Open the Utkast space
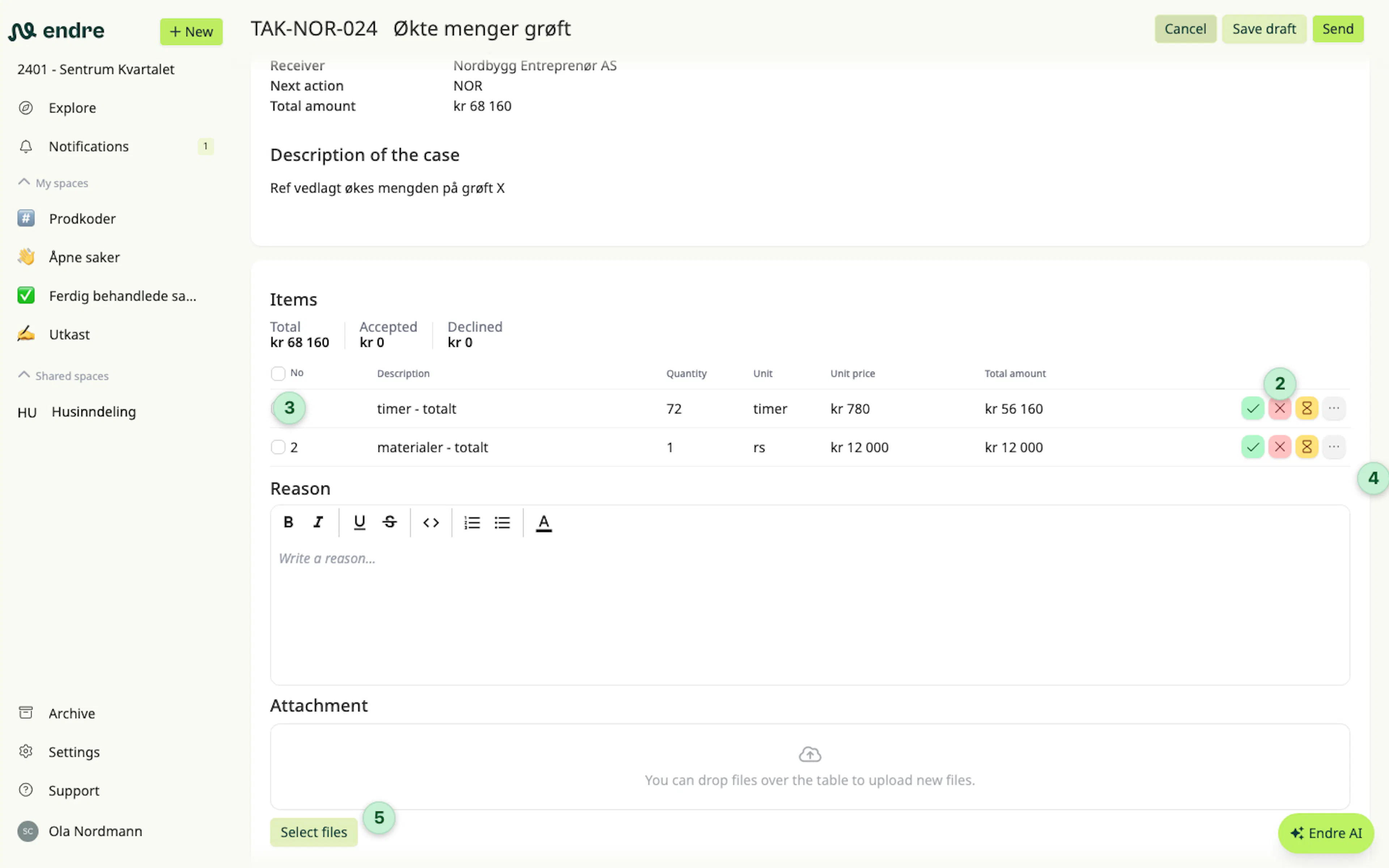Image resolution: width=1389 pixels, height=868 pixels. pos(69,334)
